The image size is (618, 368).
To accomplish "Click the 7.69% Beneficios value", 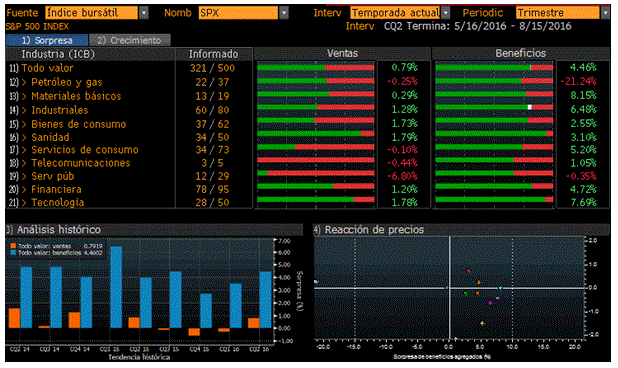I will [583, 203].
